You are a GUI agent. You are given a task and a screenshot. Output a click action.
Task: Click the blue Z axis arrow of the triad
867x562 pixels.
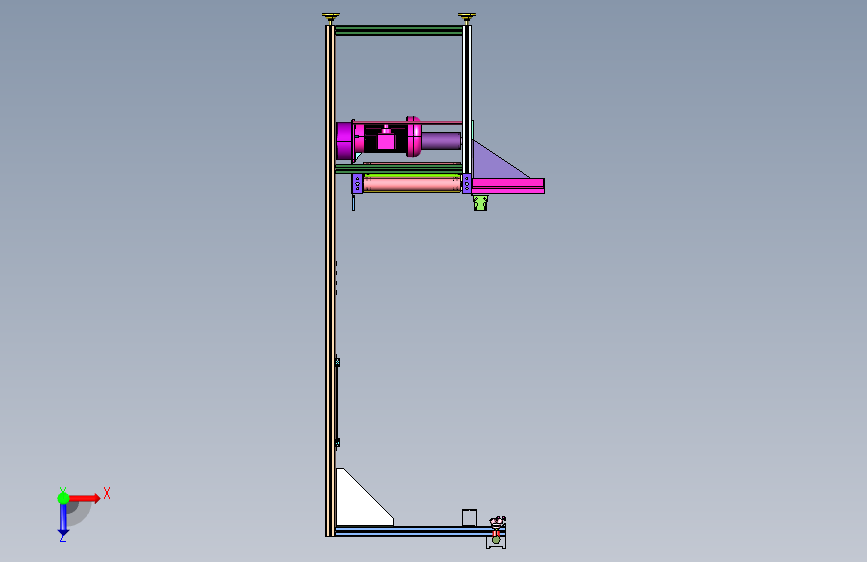63,520
